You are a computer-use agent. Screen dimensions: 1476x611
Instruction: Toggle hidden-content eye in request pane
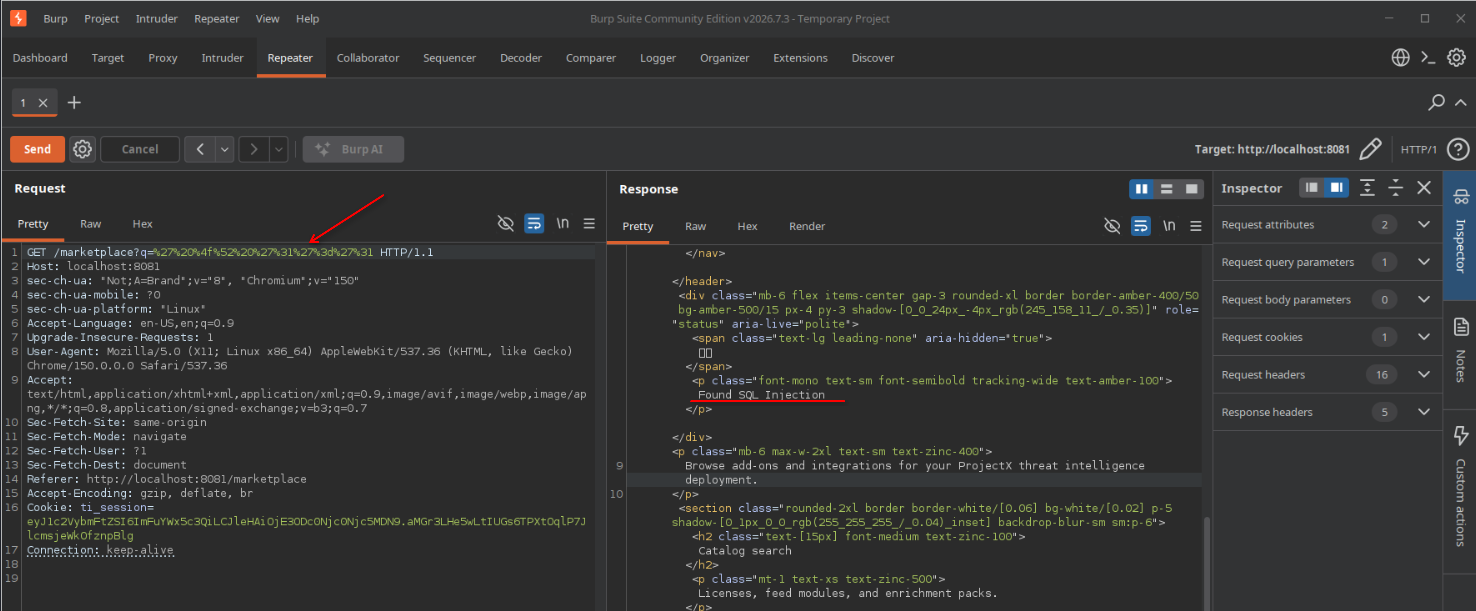[x=506, y=224]
